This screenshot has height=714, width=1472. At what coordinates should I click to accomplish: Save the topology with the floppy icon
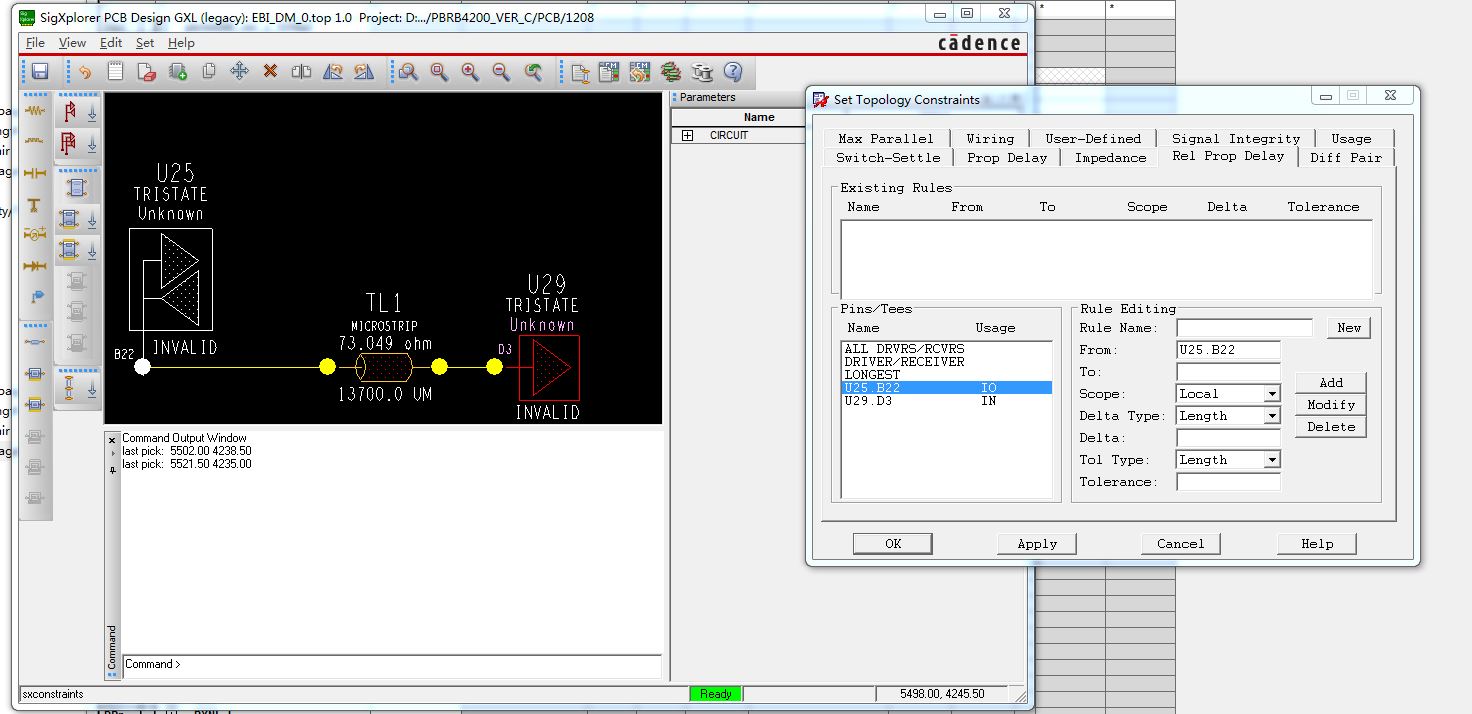point(40,71)
